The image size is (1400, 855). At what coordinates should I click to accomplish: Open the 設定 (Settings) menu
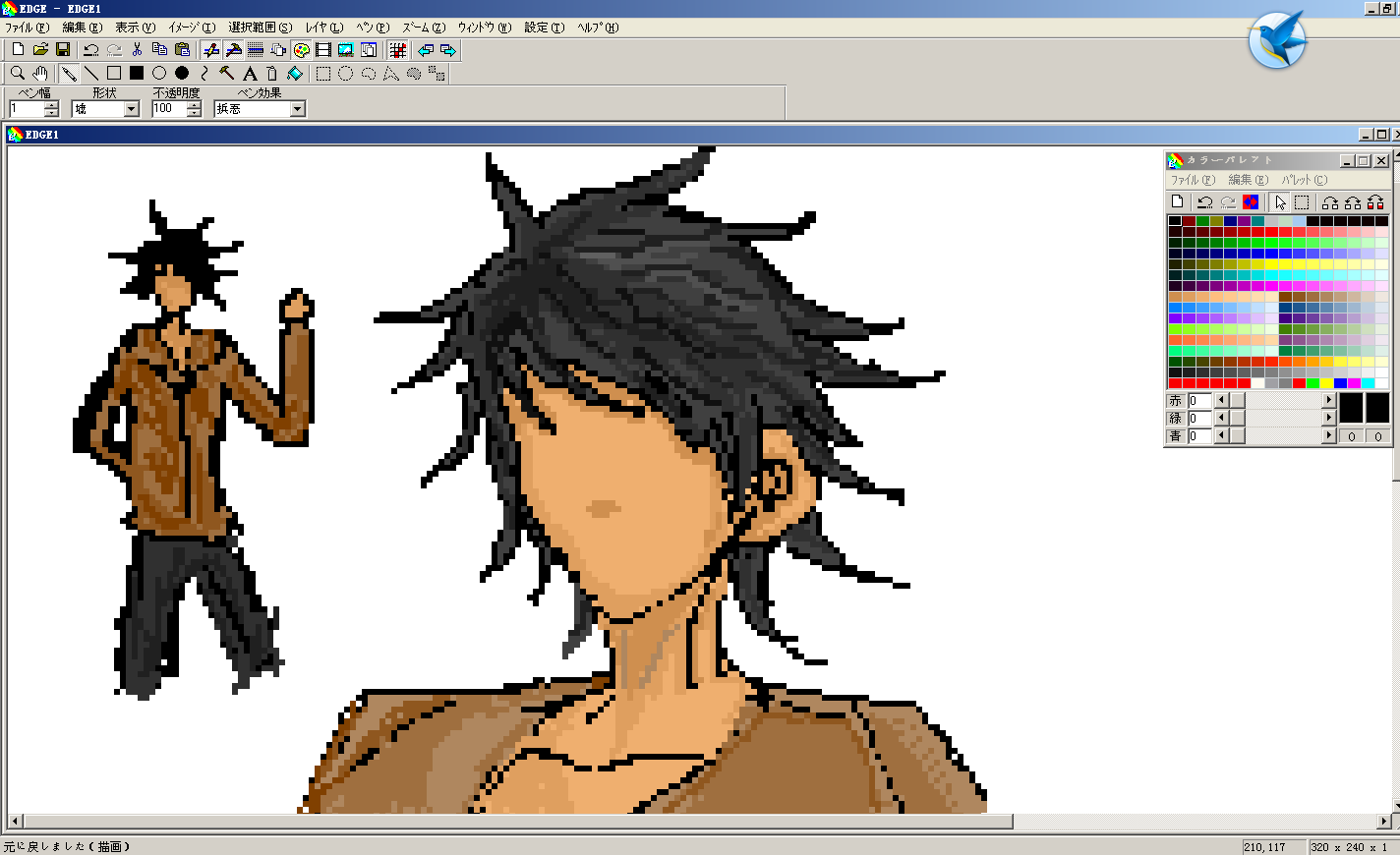coord(544,28)
